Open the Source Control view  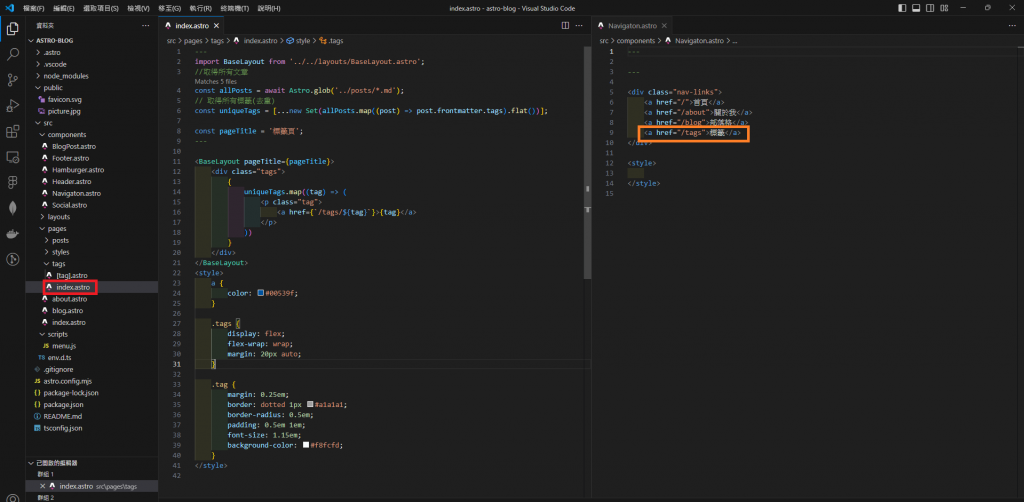click(x=12, y=80)
